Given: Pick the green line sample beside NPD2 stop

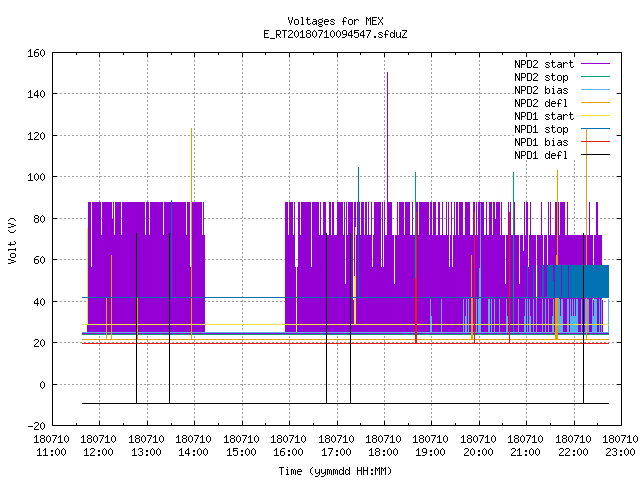Looking at the screenshot, I should click(x=595, y=77).
